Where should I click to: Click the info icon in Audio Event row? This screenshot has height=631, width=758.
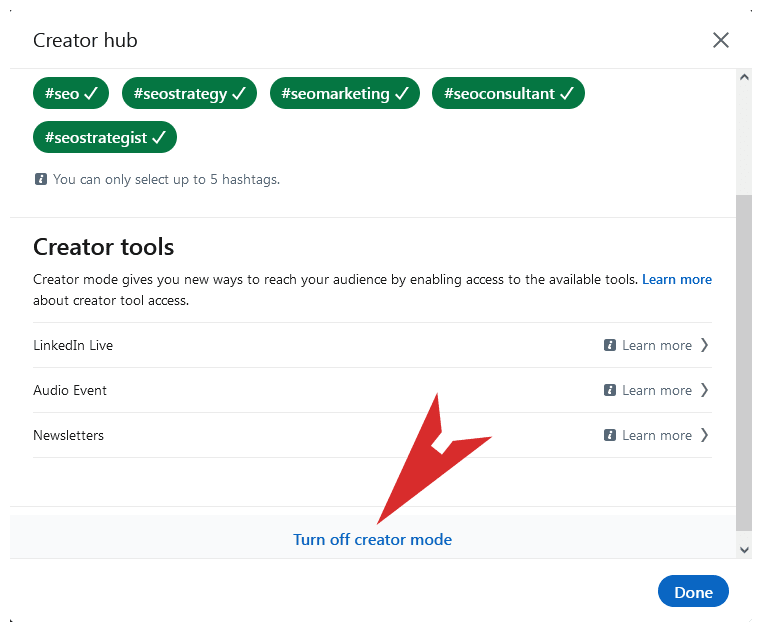pyautogui.click(x=610, y=390)
